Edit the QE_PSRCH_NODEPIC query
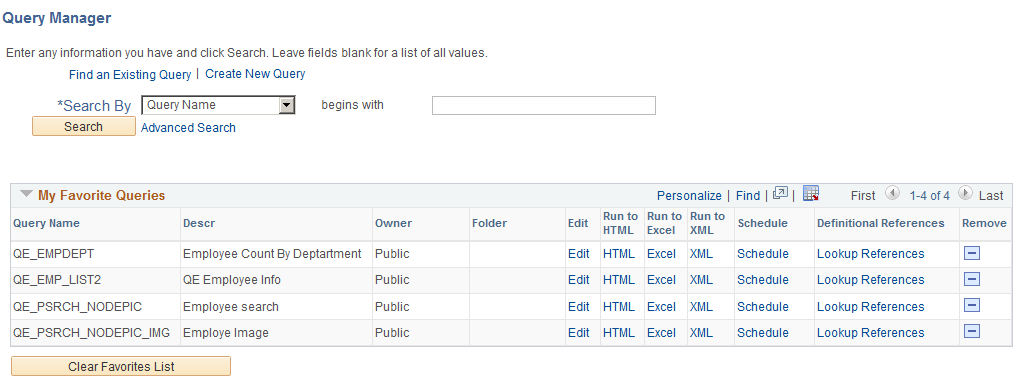The width and height of the screenshot is (1024, 391). coord(579,307)
